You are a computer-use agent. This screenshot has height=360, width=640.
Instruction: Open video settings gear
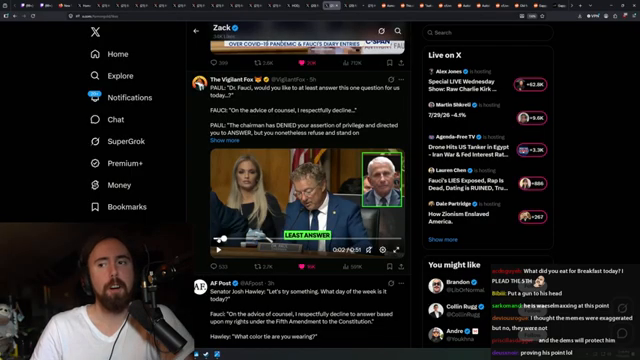tap(382, 250)
